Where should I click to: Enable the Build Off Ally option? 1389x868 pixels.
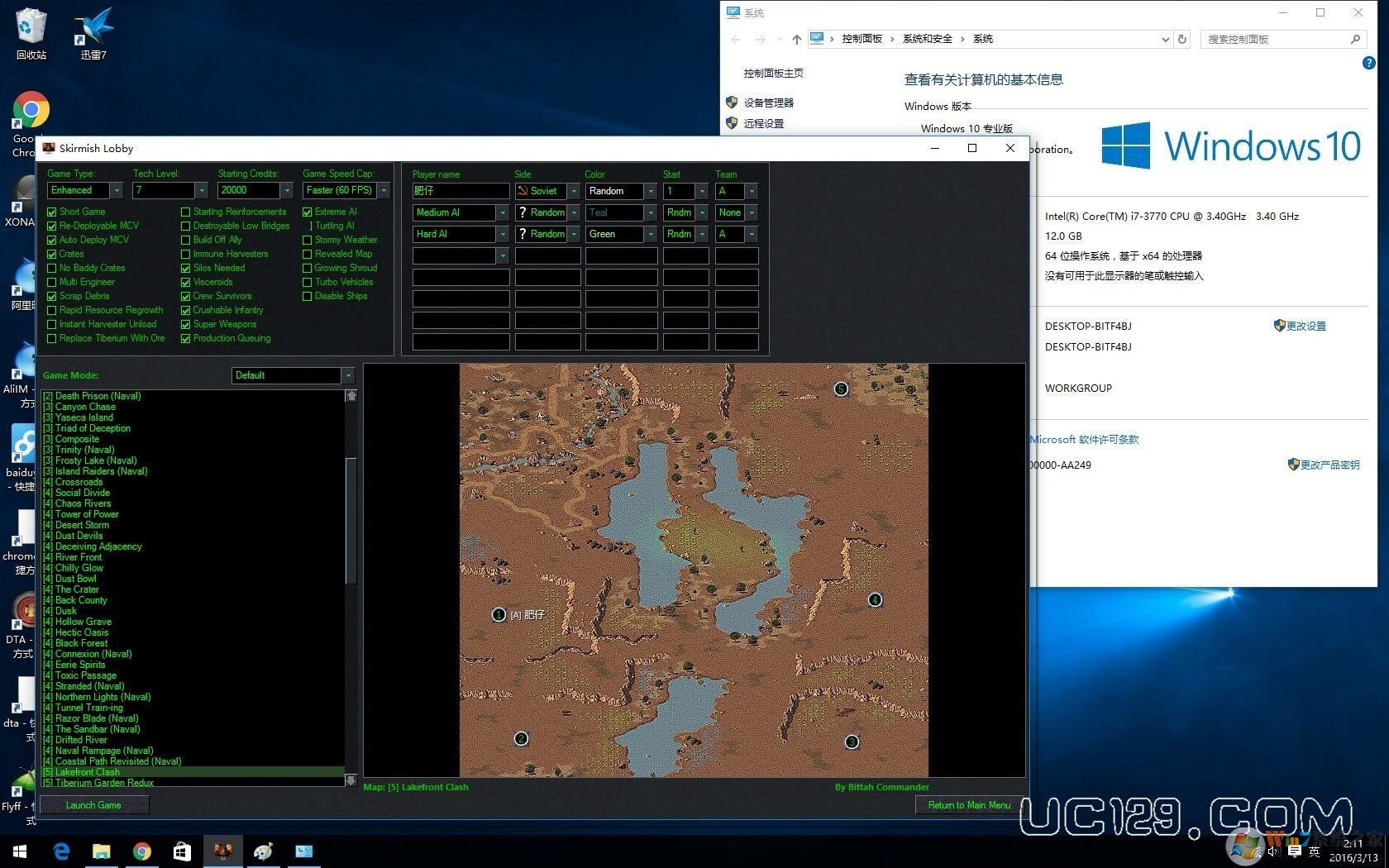pos(185,240)
